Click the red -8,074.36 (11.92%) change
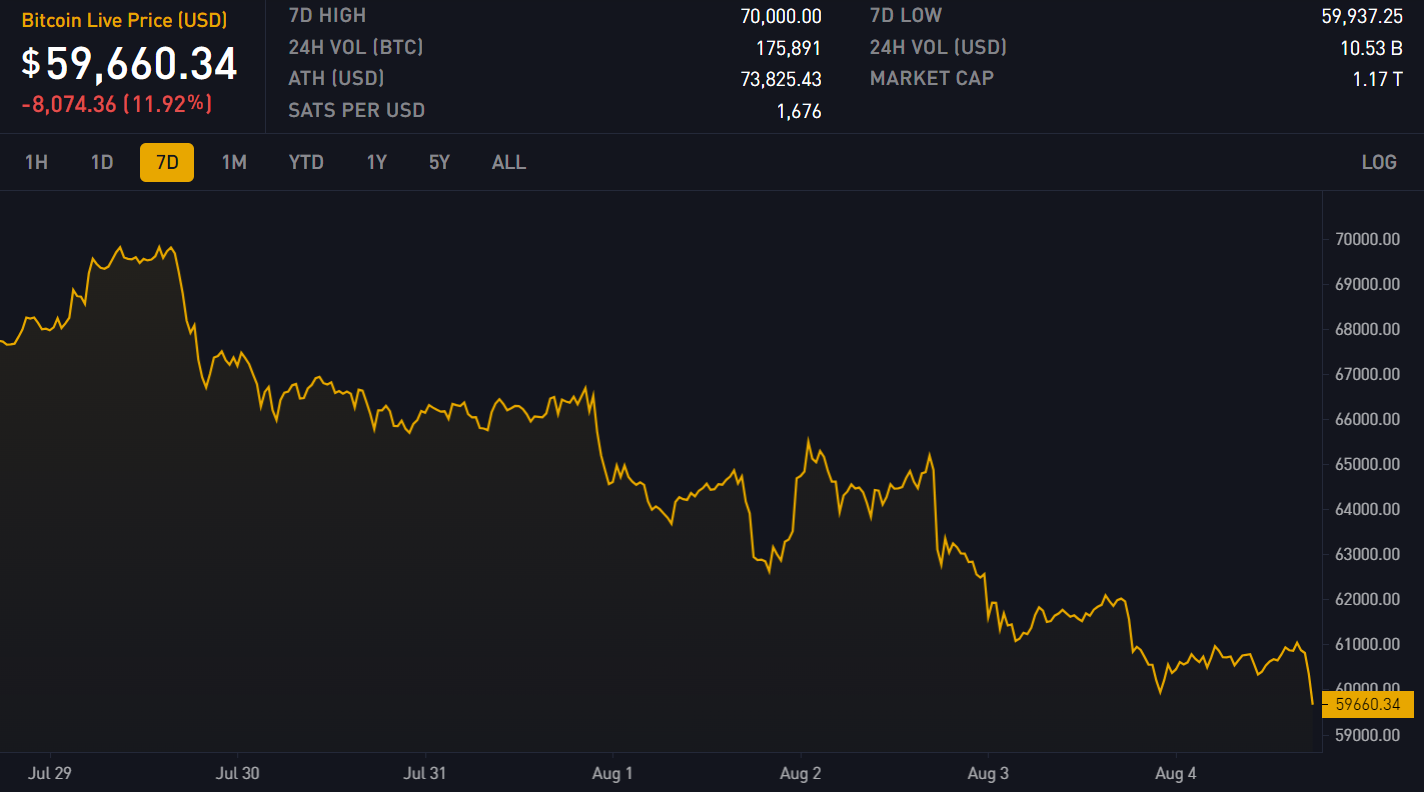The height and width of the screenshot is (792, 1424). tap(117, 103)
